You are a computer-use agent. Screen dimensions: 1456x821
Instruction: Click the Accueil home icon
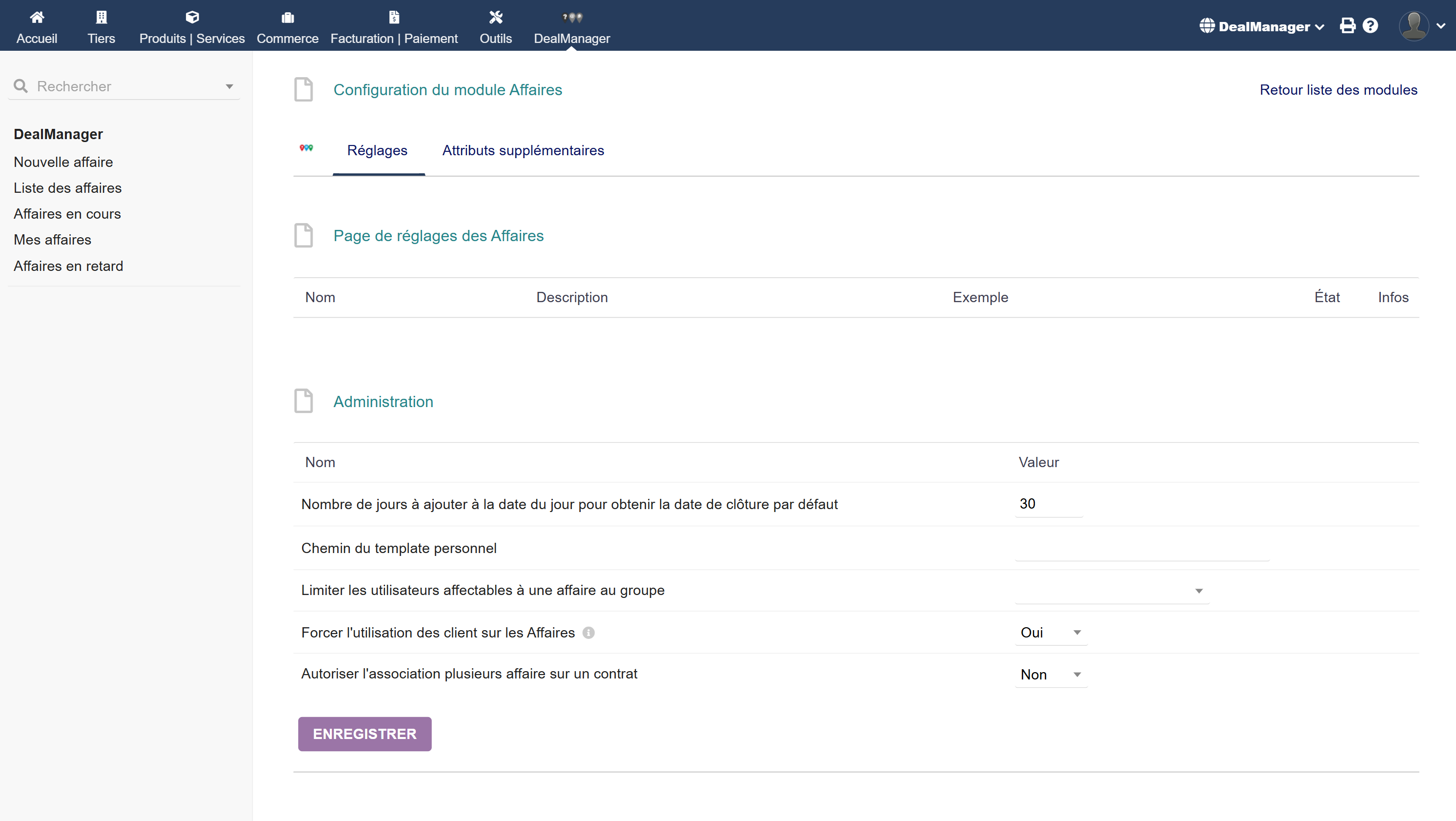point(37,17)
